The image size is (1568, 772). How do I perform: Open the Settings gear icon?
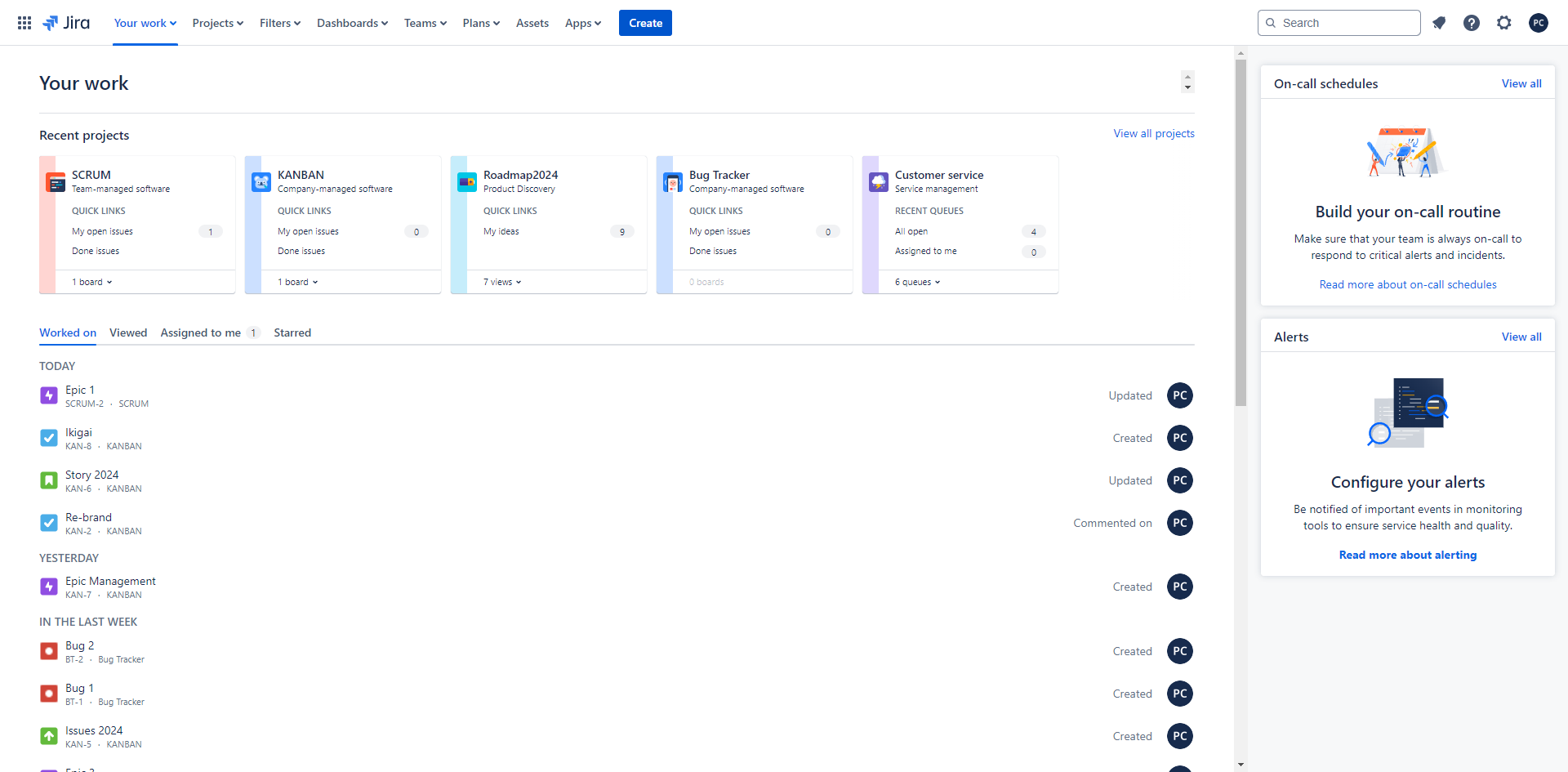1504,23
